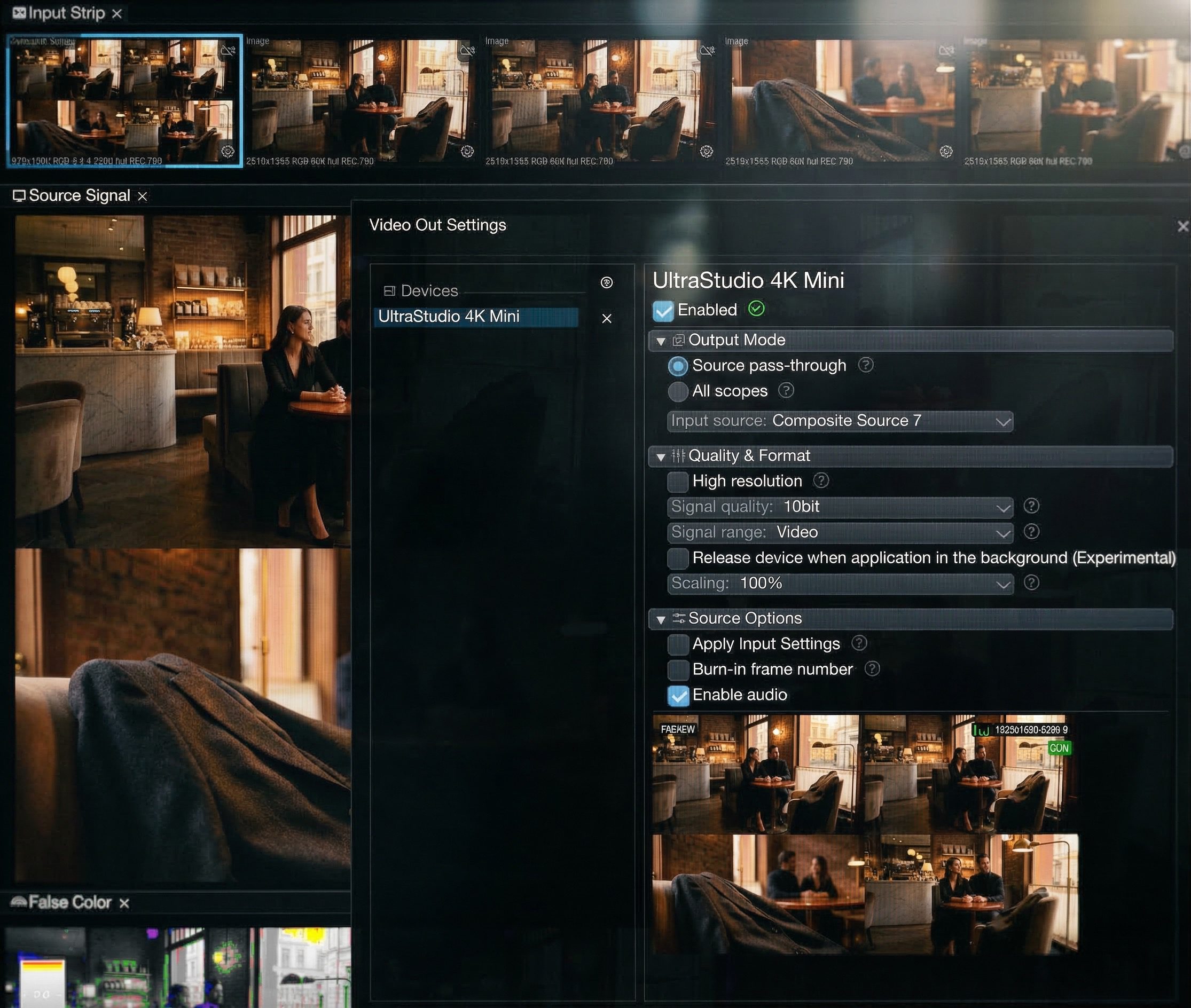The height and width of the screenshot is (1008, 1191).
Task: Click the green status check beside Enabled
Action: (757, 309)
